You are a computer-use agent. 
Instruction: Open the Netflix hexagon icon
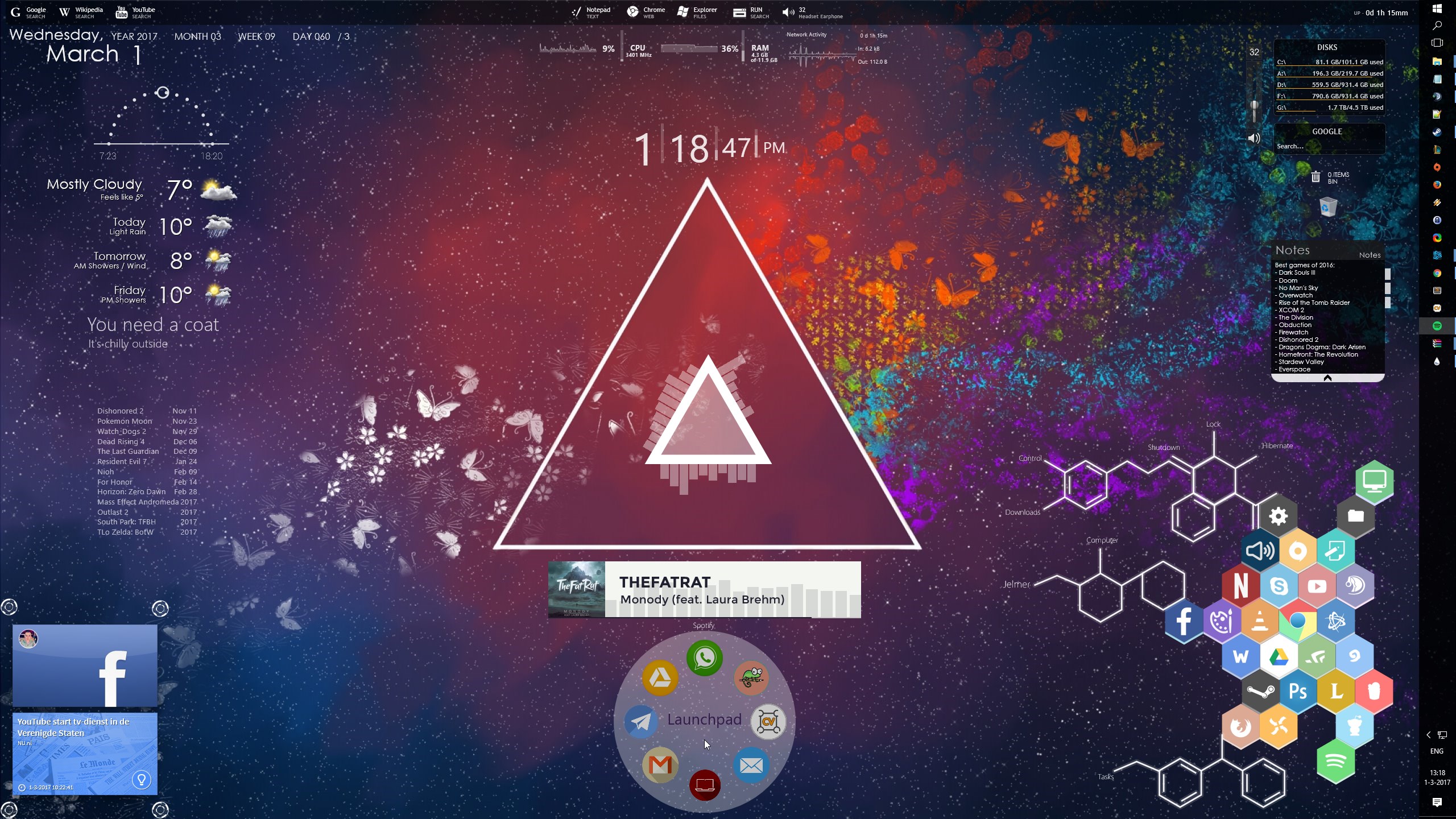click(1241, 585)
